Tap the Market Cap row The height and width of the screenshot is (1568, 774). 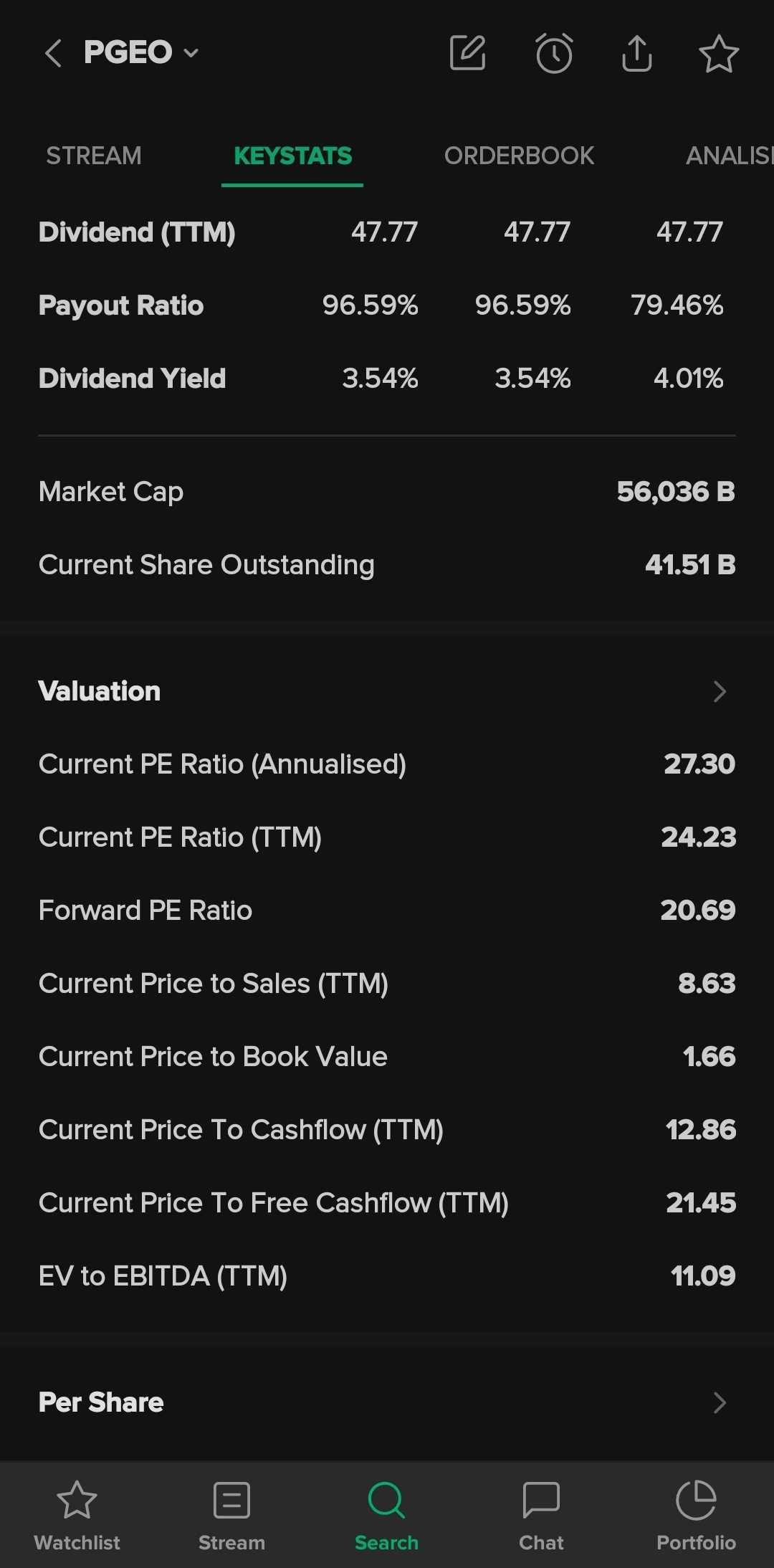coord(387,492)
